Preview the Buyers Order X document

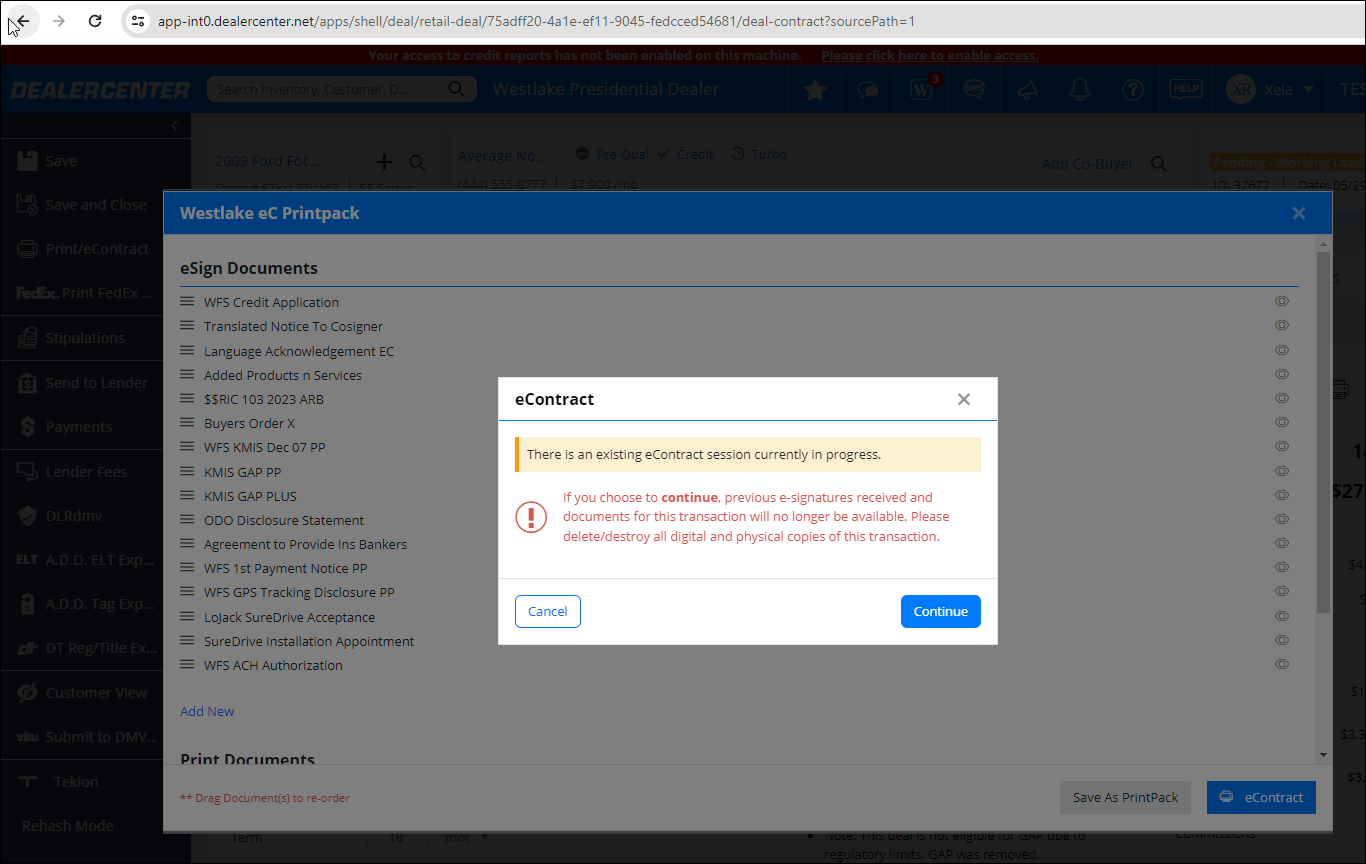click(1282, 422)
